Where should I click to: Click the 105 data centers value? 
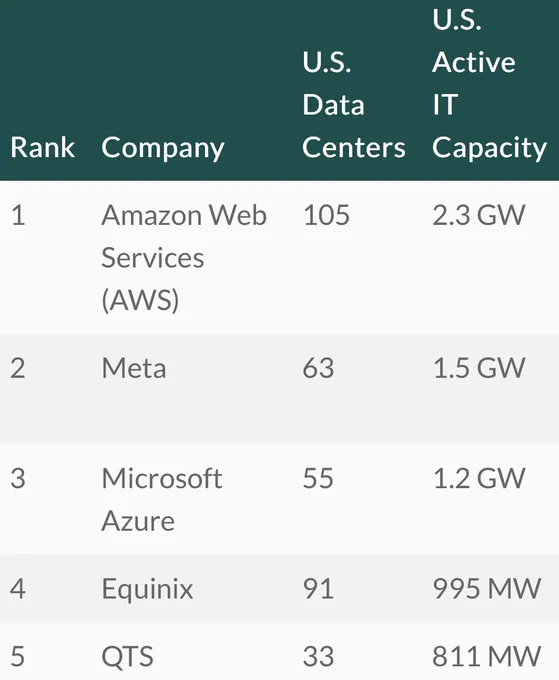[x=326, y=215]
